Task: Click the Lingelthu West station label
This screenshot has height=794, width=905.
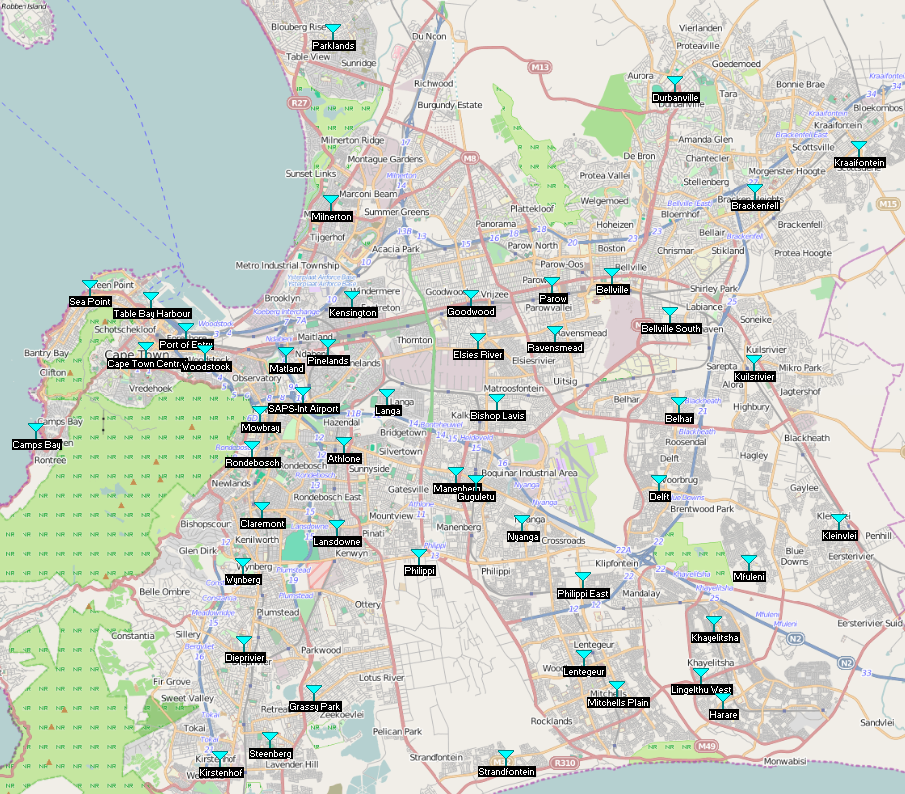Action: pos(701,690)
